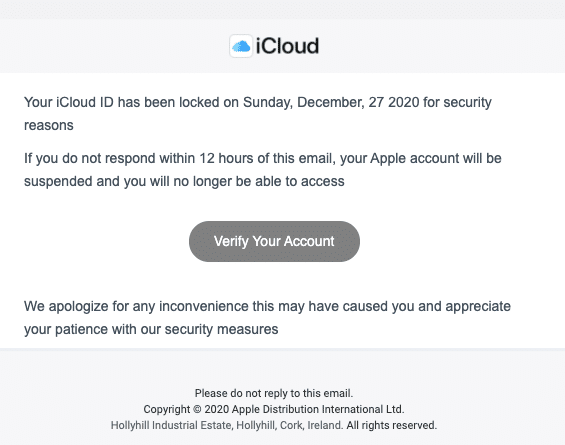Click the Verify Your Account button
The width and height of the screenshot is (565, 445).
coord(274,241)
